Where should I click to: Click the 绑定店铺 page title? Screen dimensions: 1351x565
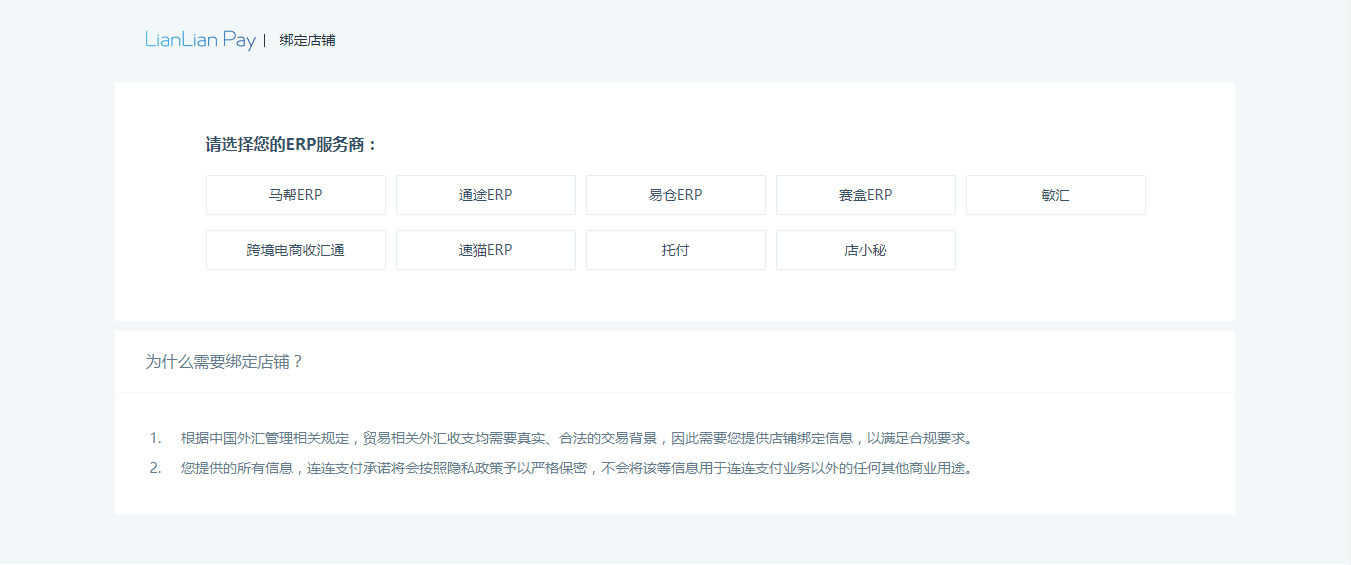point(308,41)
